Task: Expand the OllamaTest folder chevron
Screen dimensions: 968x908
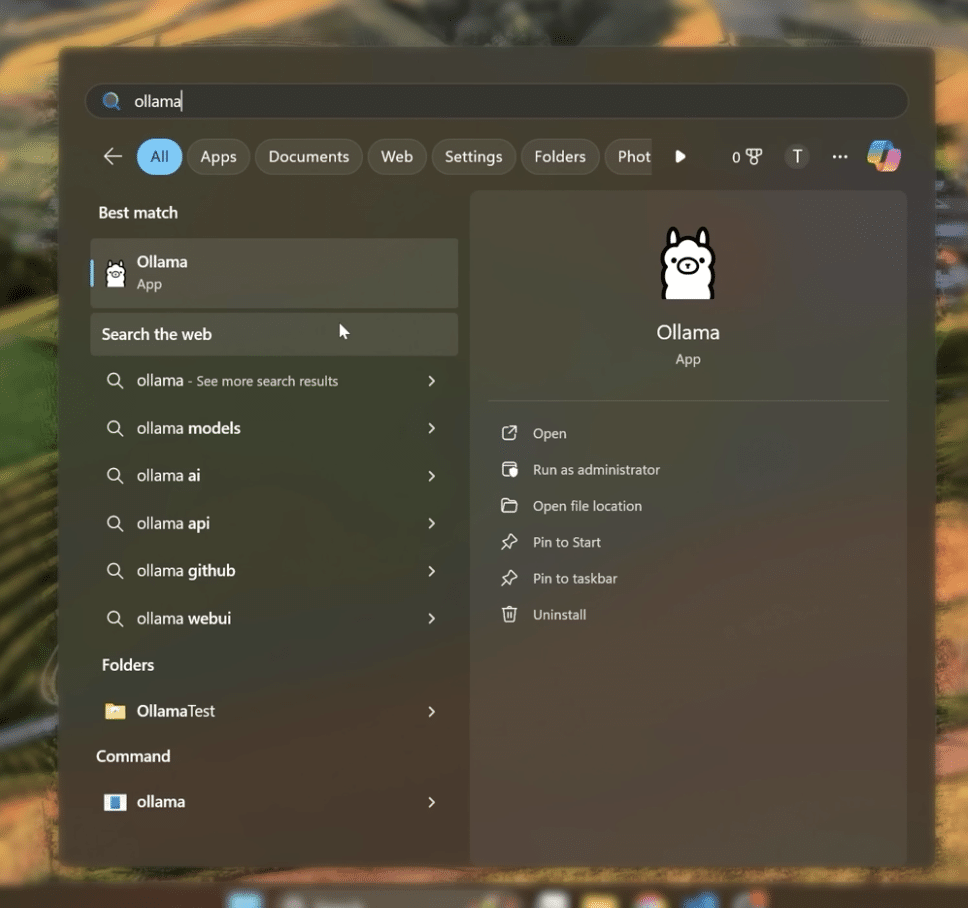Action: [432, 712]
